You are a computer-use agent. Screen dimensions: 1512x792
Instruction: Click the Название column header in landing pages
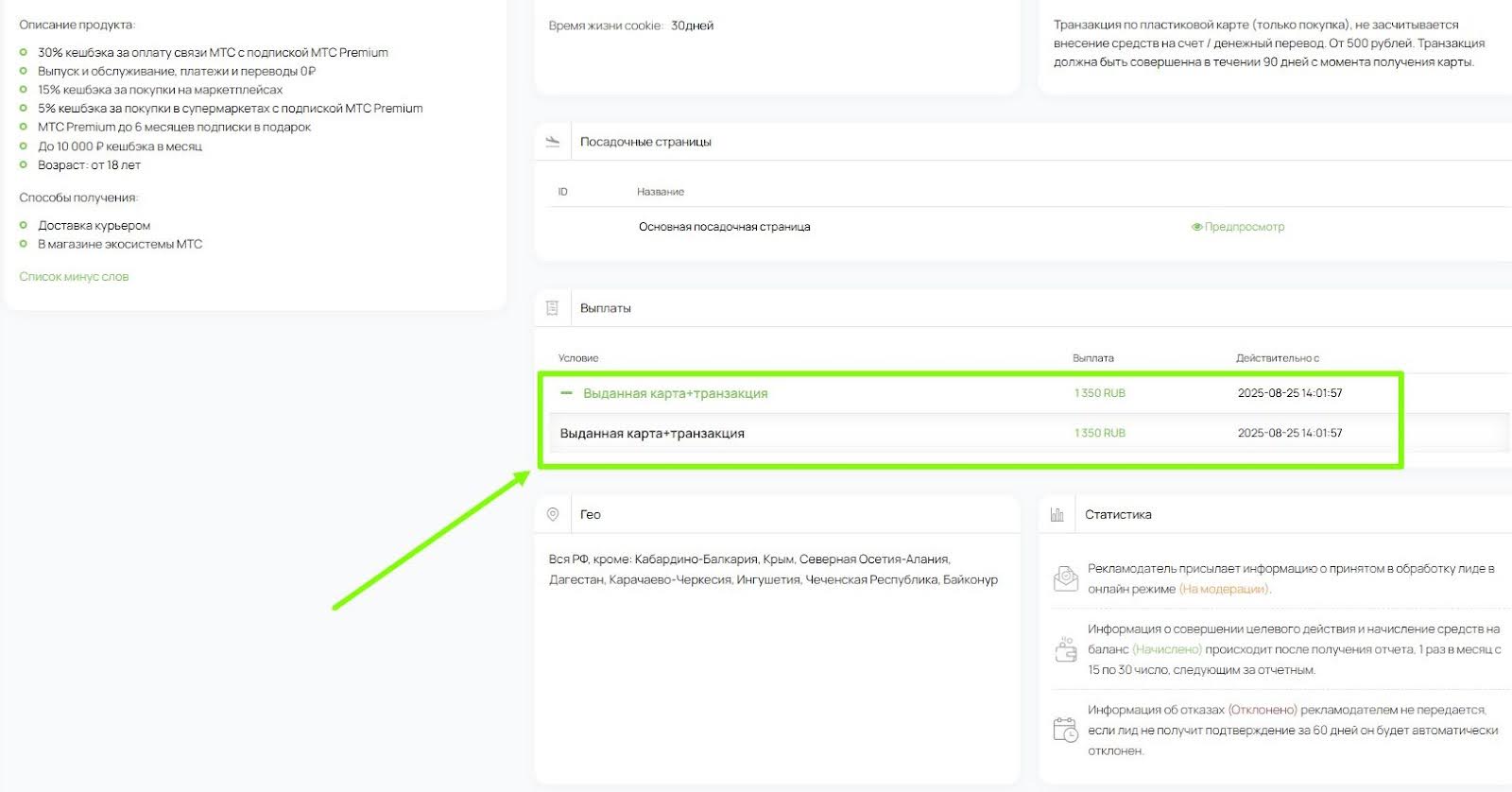tap(660, 192)
